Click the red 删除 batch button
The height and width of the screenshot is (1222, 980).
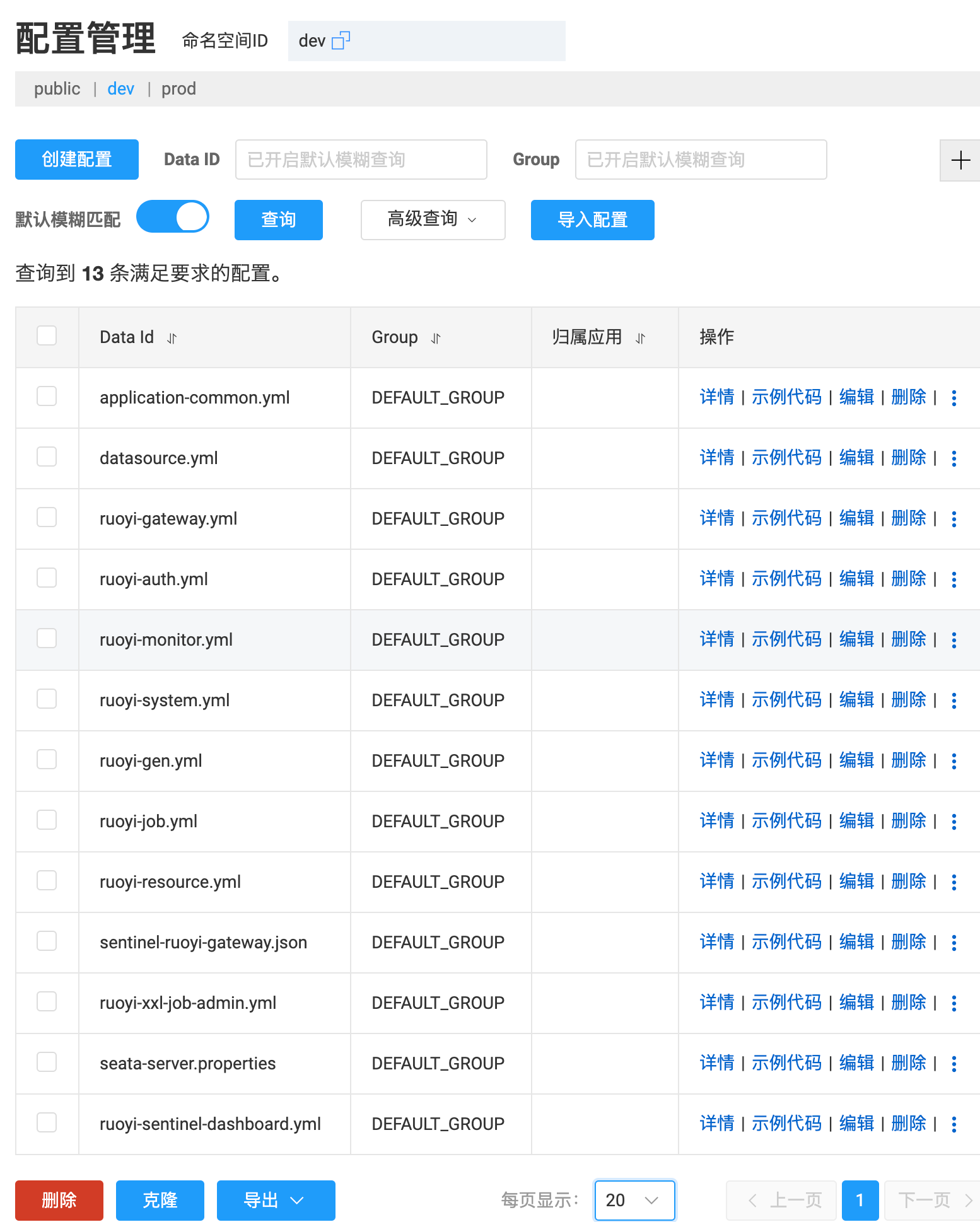(x=59, y=1201)
